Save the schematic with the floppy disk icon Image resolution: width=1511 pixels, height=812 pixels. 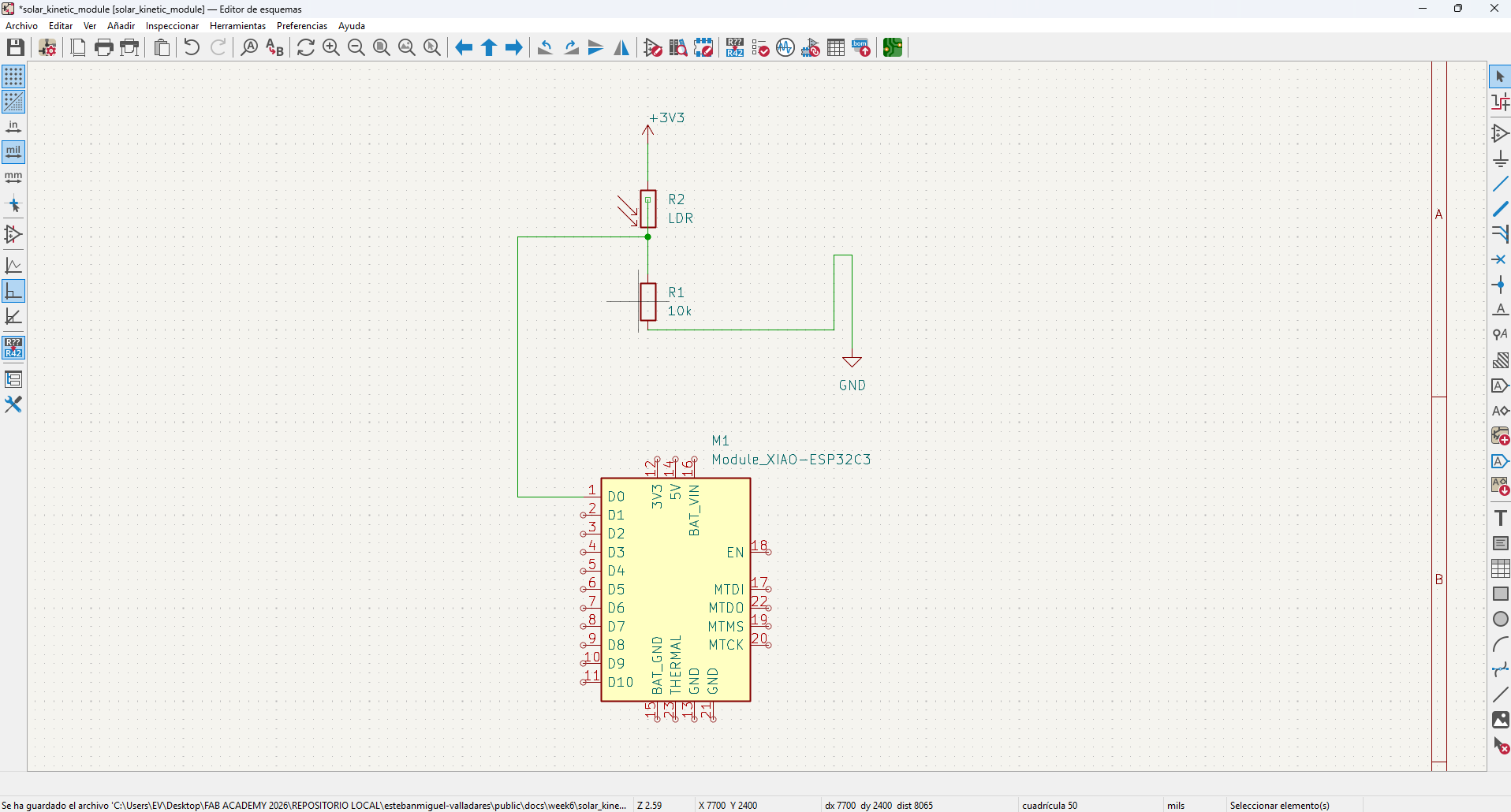click(x=15, y=47)
